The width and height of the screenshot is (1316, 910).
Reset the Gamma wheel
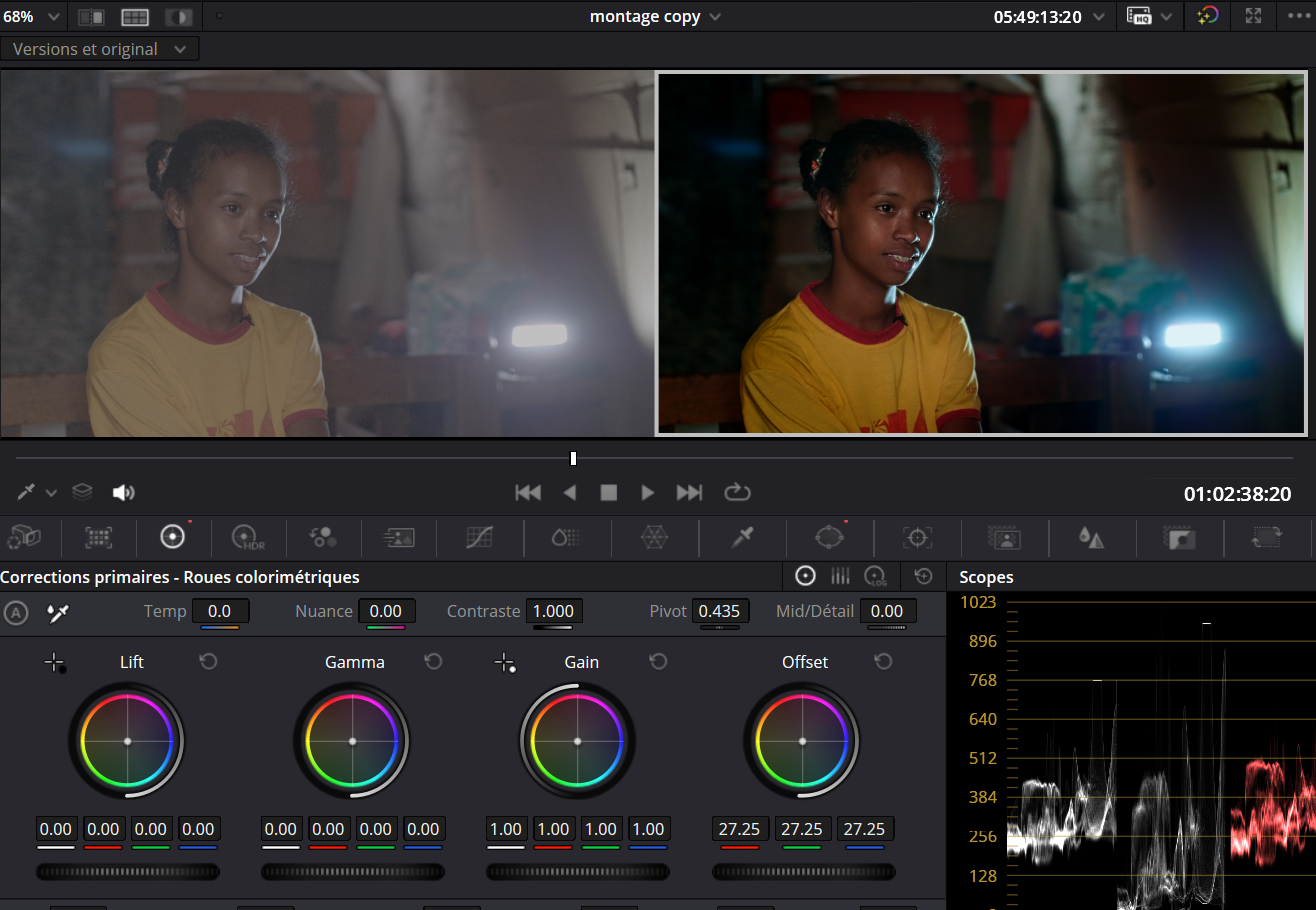click(x=433, y=662)
